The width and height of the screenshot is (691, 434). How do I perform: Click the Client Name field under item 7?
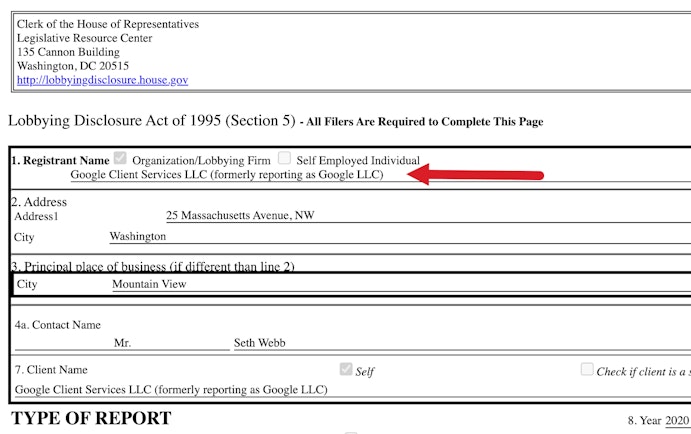click(353, 390)
